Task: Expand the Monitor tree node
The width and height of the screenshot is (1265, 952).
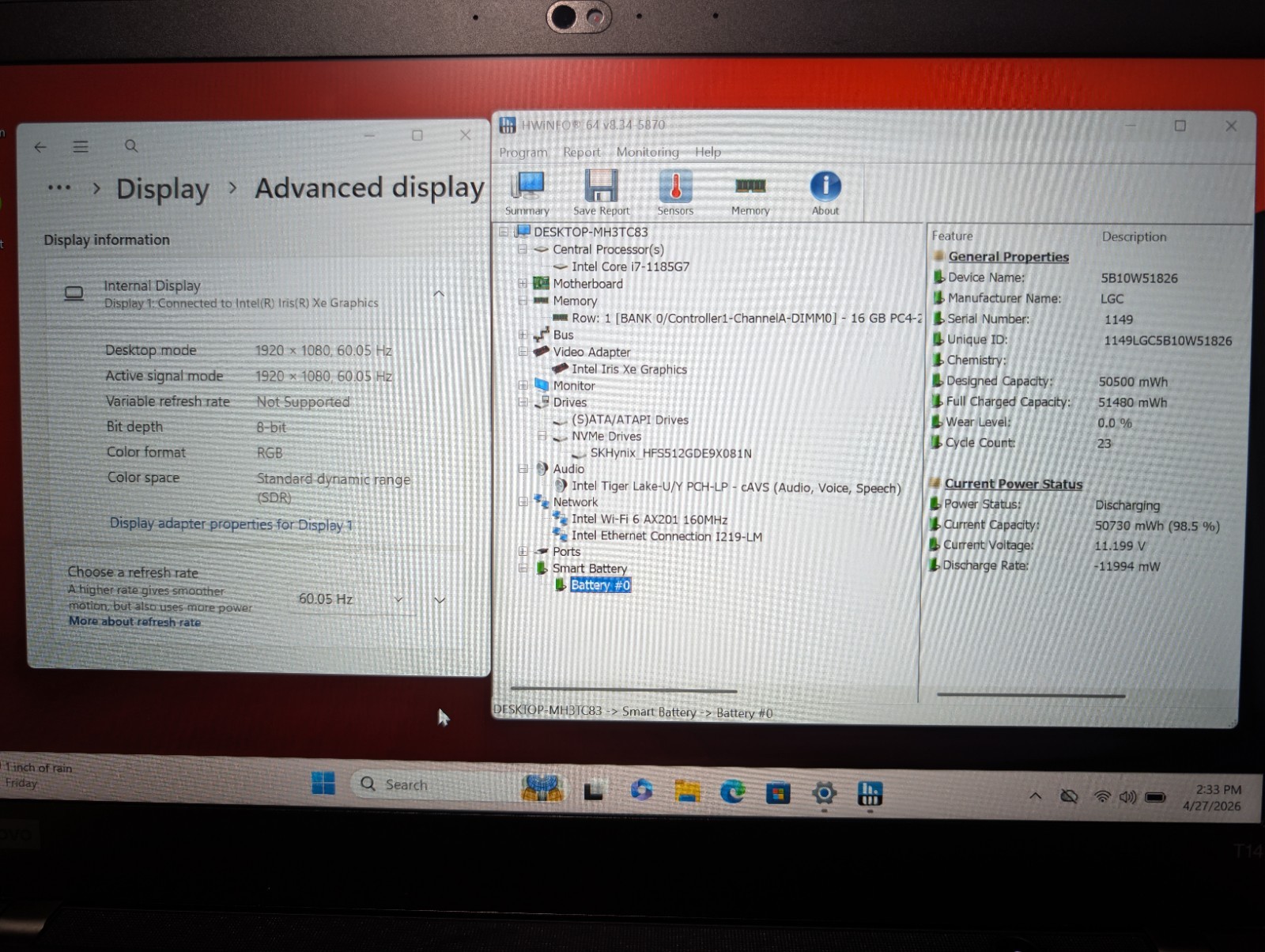Action: coord(522,385)
